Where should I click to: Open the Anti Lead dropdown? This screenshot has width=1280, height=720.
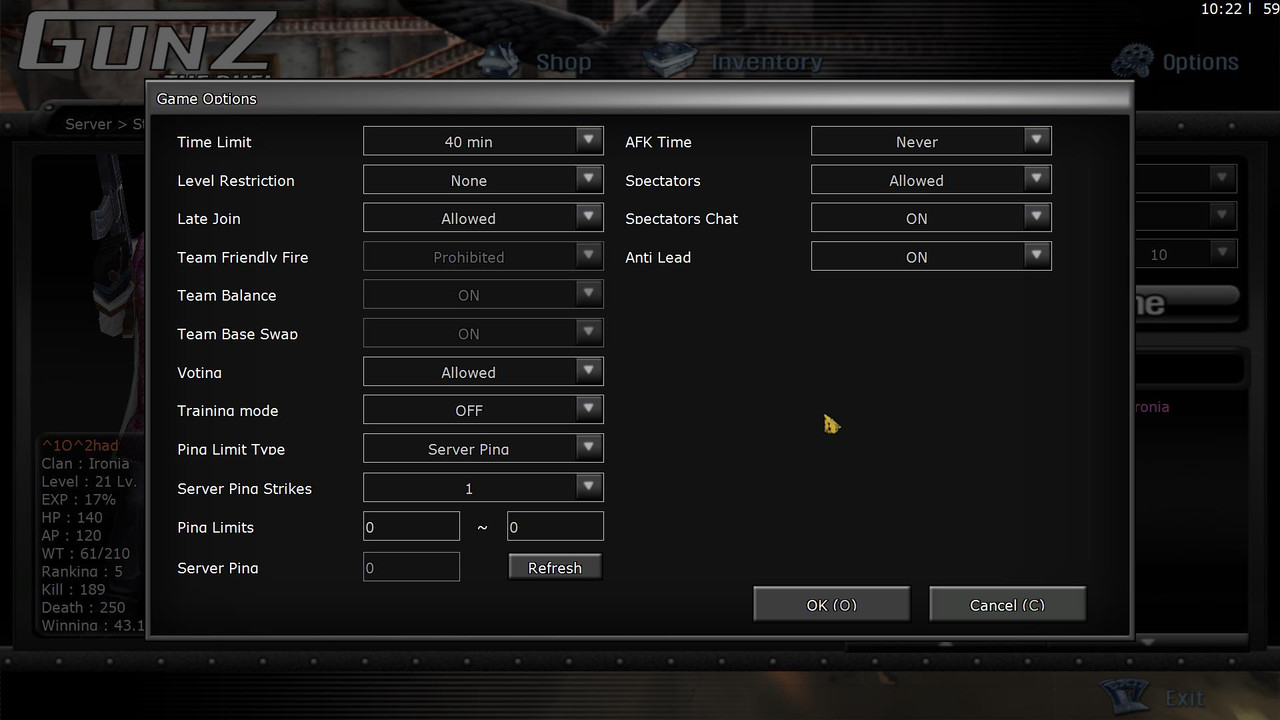pos(931,257)
